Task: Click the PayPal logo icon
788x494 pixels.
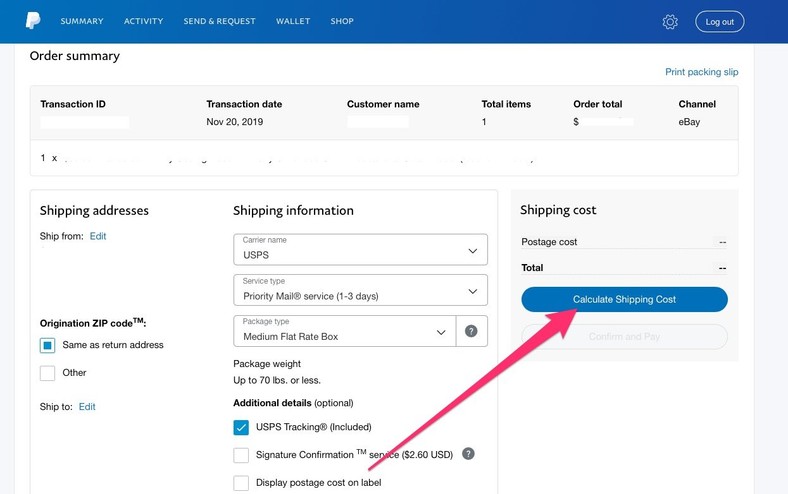Action: 33,21
